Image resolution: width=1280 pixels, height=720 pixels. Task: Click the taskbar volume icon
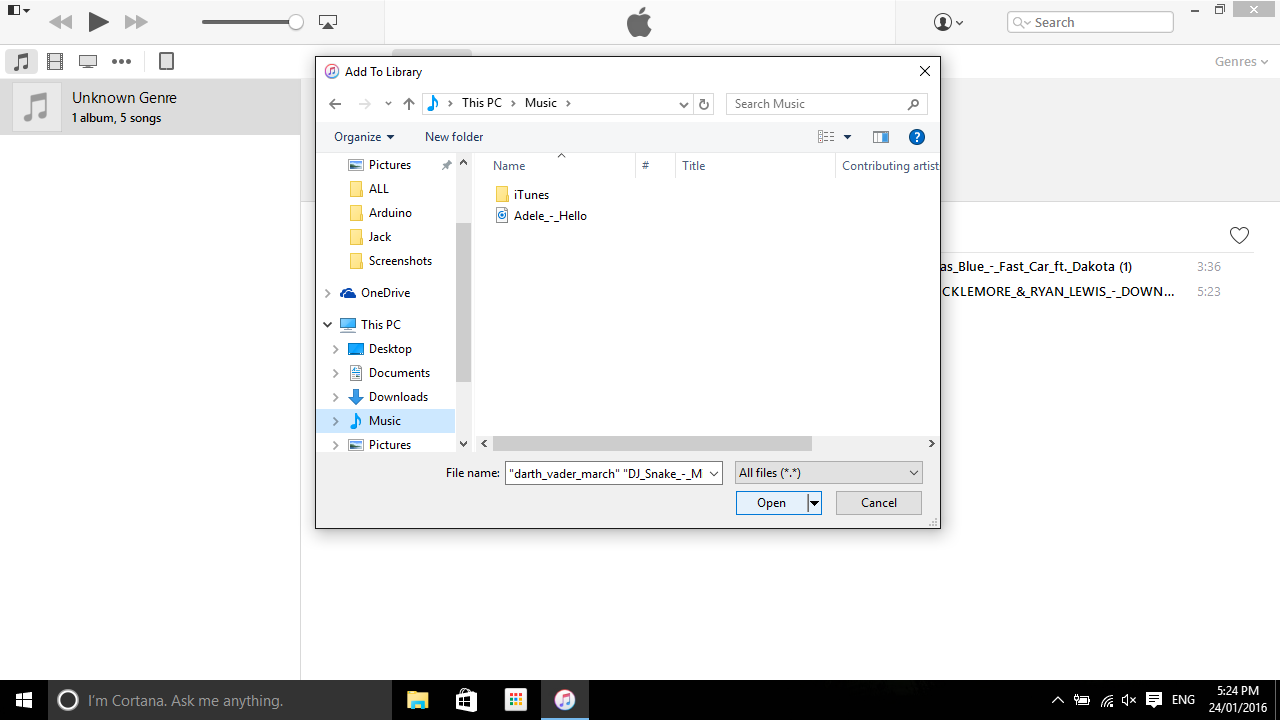tap(1129, 700)
